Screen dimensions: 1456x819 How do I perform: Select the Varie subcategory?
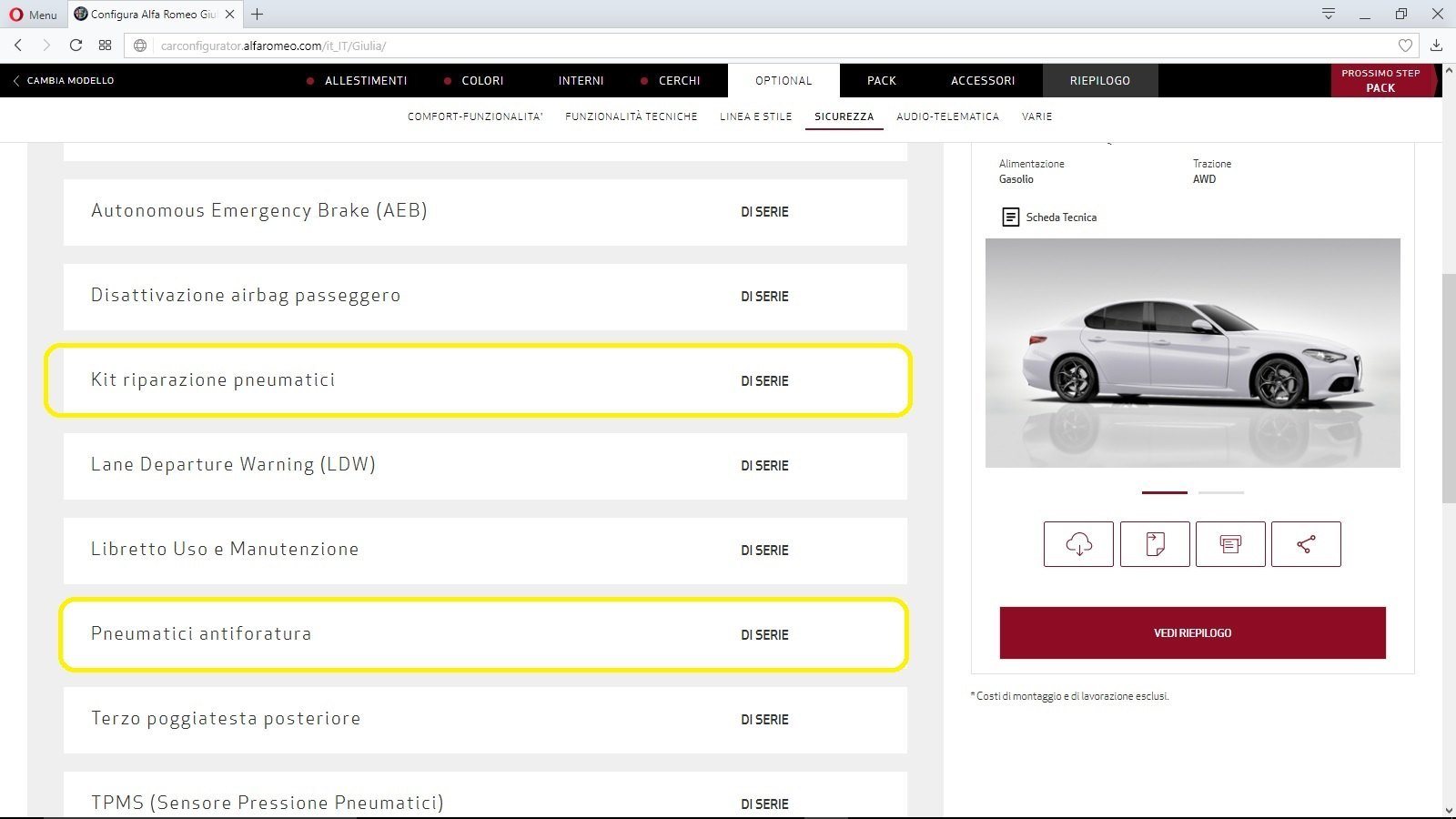point(1036,116)
